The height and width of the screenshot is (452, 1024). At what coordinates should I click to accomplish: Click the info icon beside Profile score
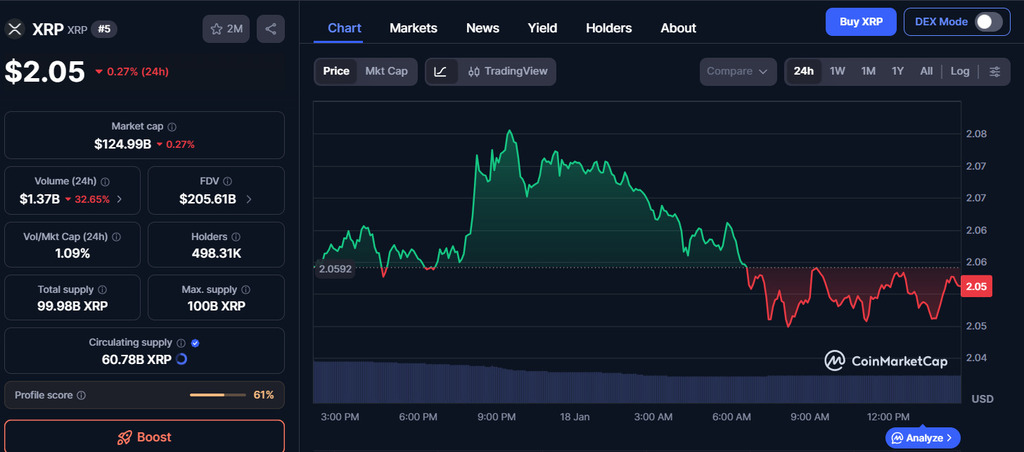click(x=82, y=395)
